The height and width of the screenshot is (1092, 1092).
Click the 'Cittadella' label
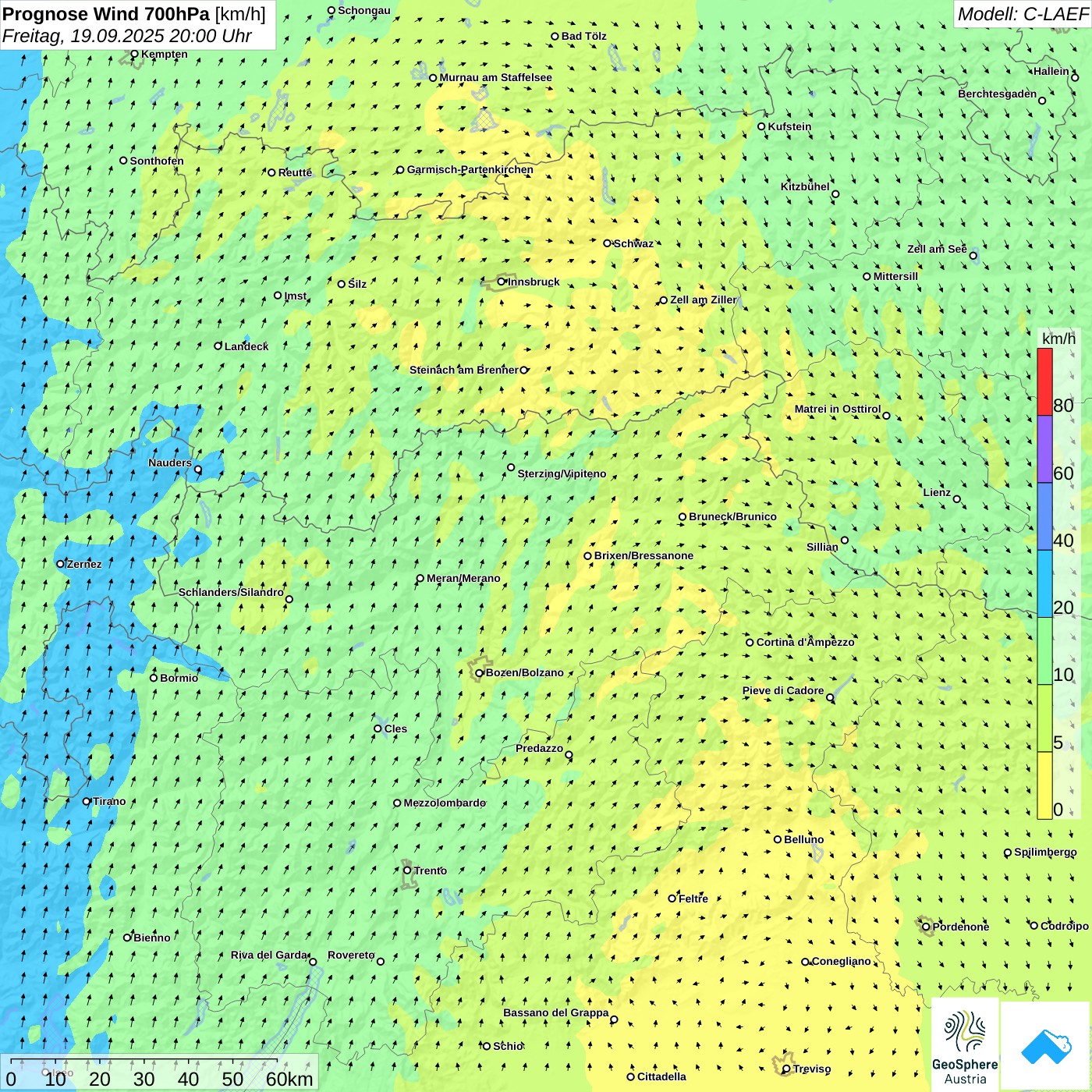(661, 1076)
